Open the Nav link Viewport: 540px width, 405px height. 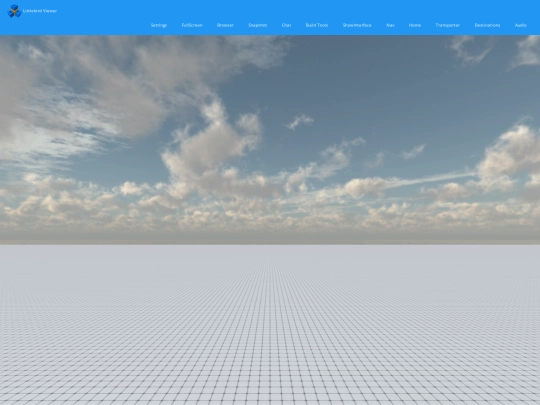391,25
